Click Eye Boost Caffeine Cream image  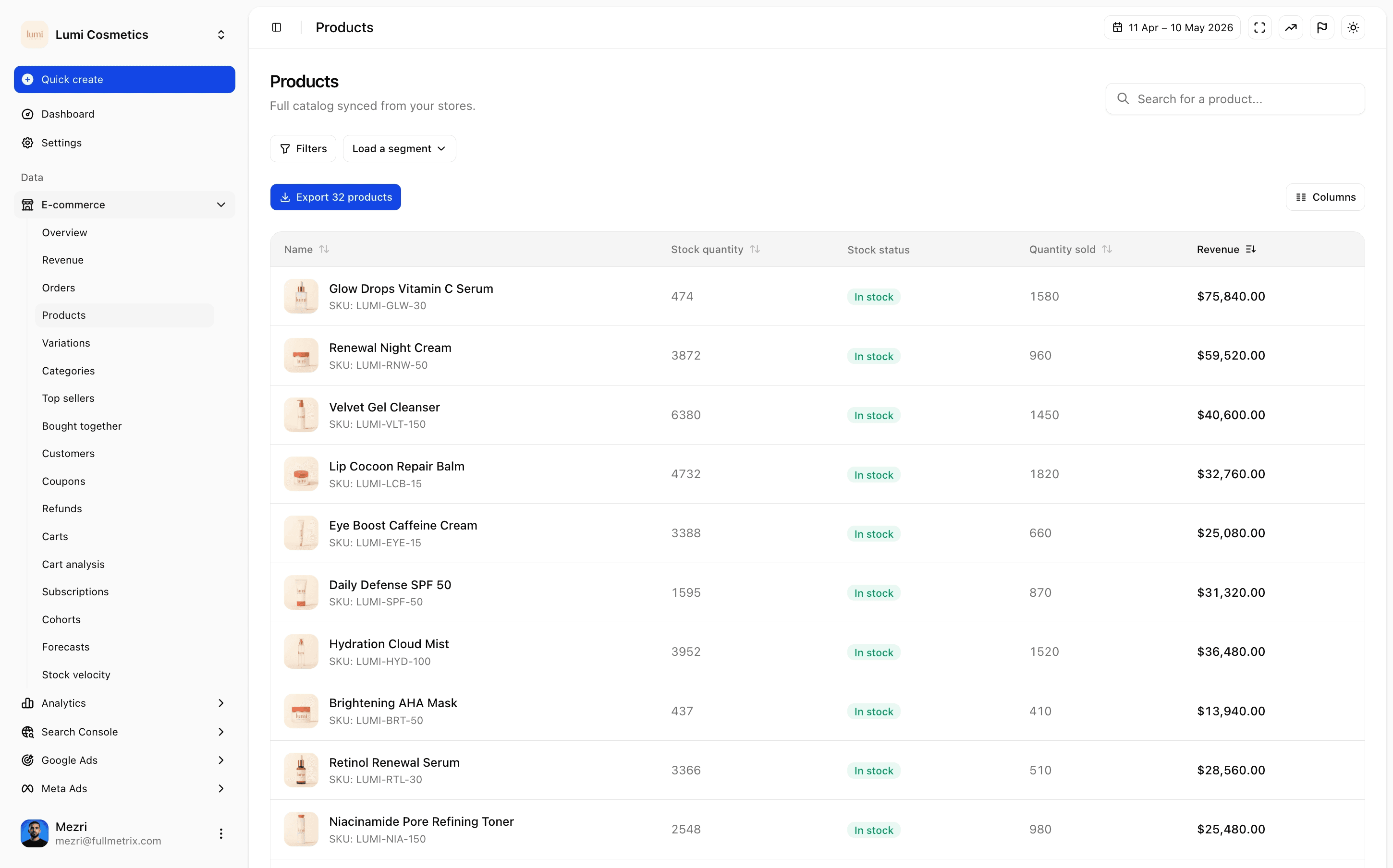tap(301, 533)
